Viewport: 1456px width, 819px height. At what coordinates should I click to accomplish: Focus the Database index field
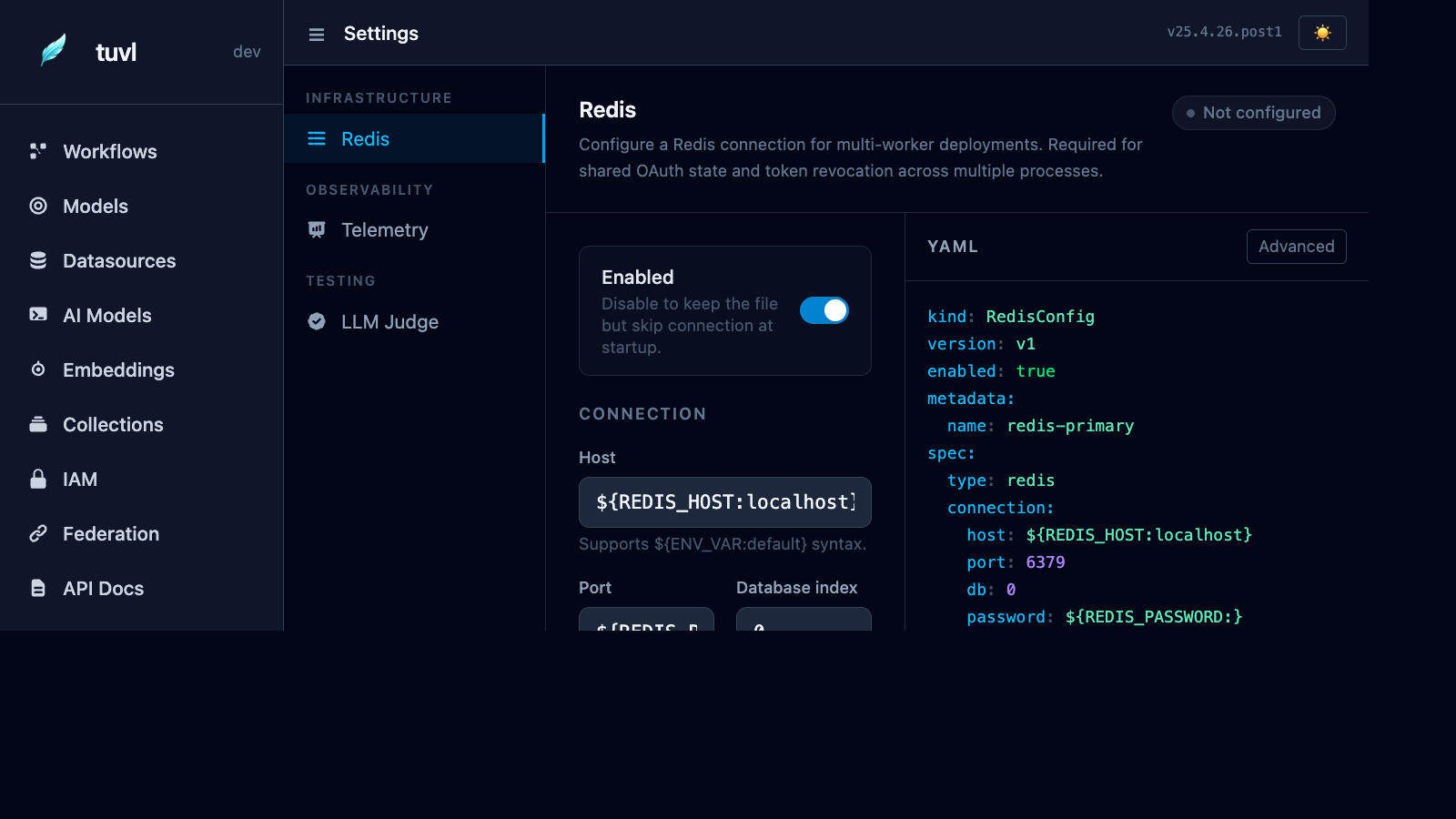(x=804, y=619)
